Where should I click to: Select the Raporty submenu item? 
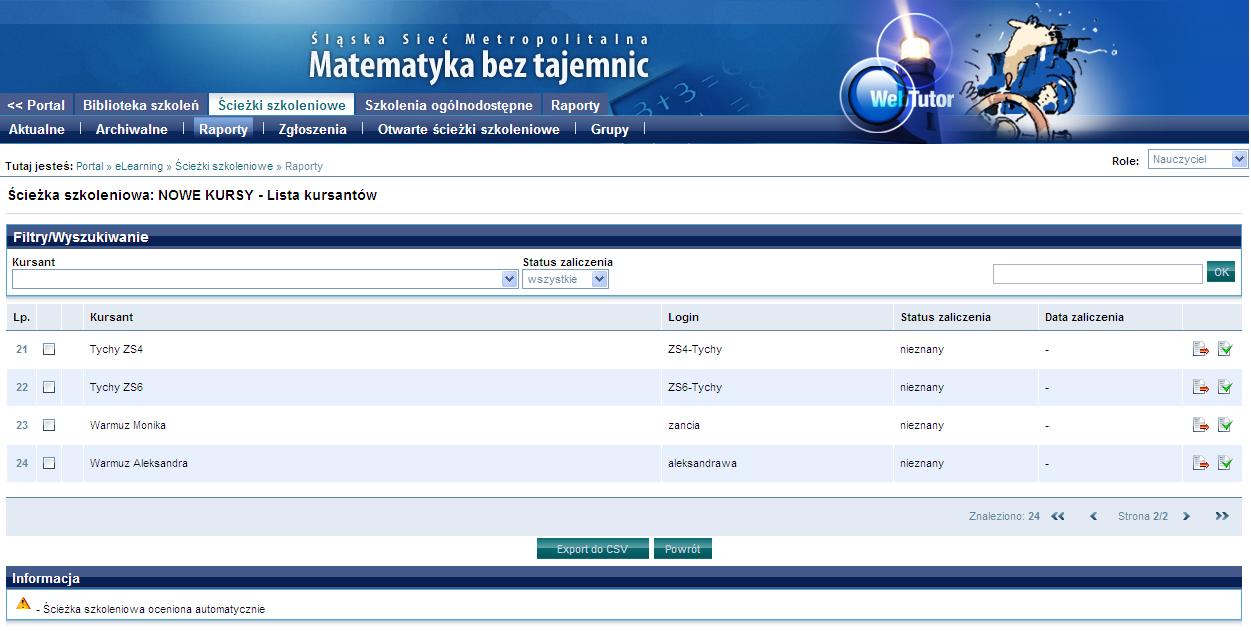click(x=223, y=129)
